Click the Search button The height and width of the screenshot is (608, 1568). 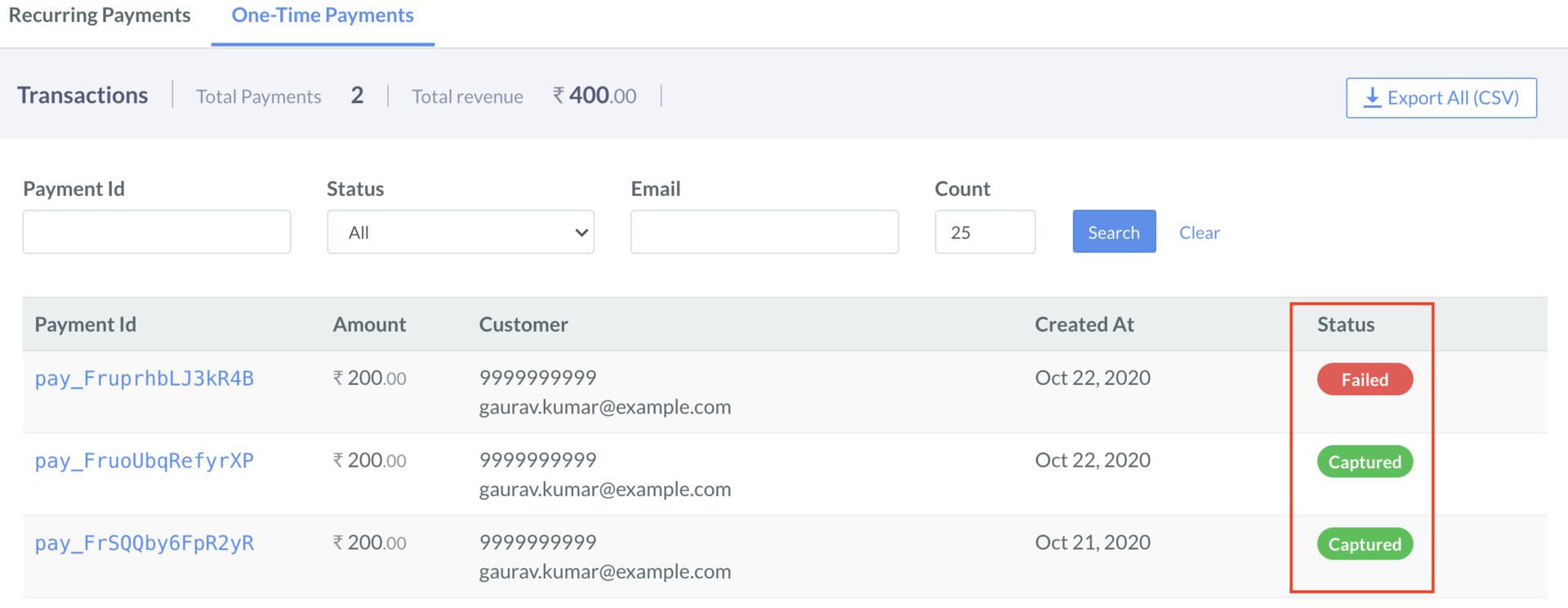coord(1114,232)
